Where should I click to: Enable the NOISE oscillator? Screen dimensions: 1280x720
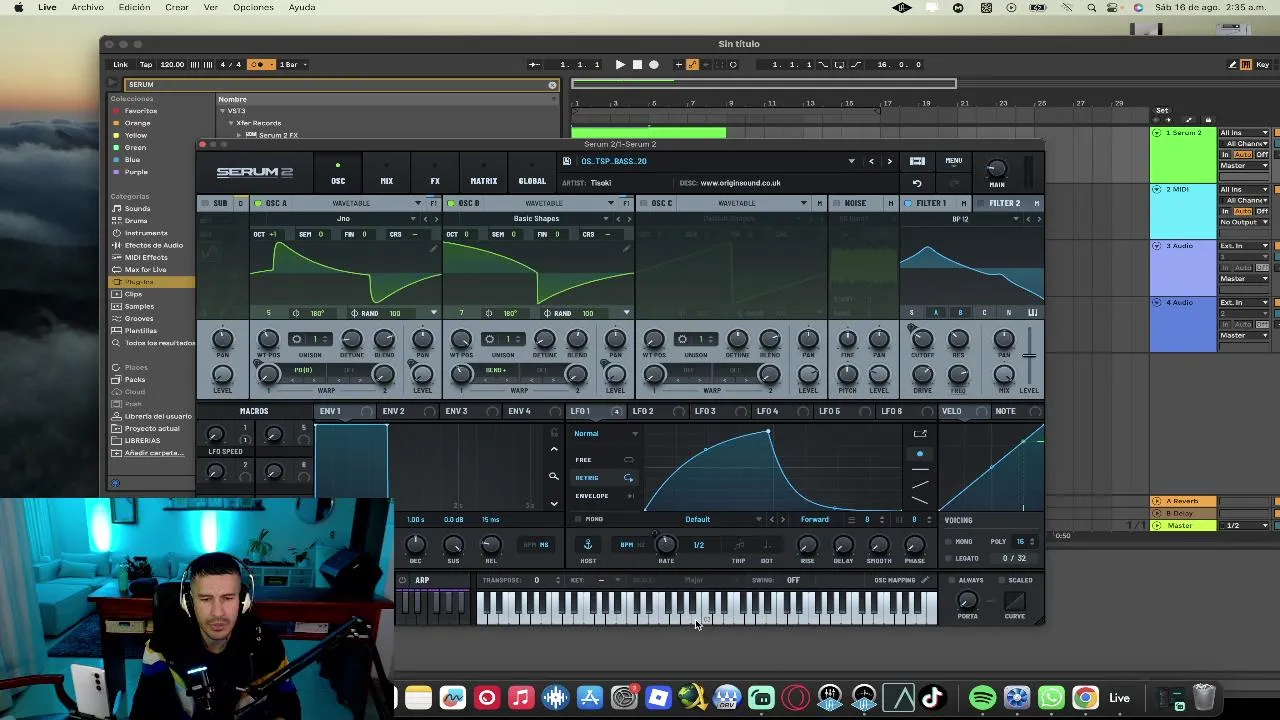point(837,203)
